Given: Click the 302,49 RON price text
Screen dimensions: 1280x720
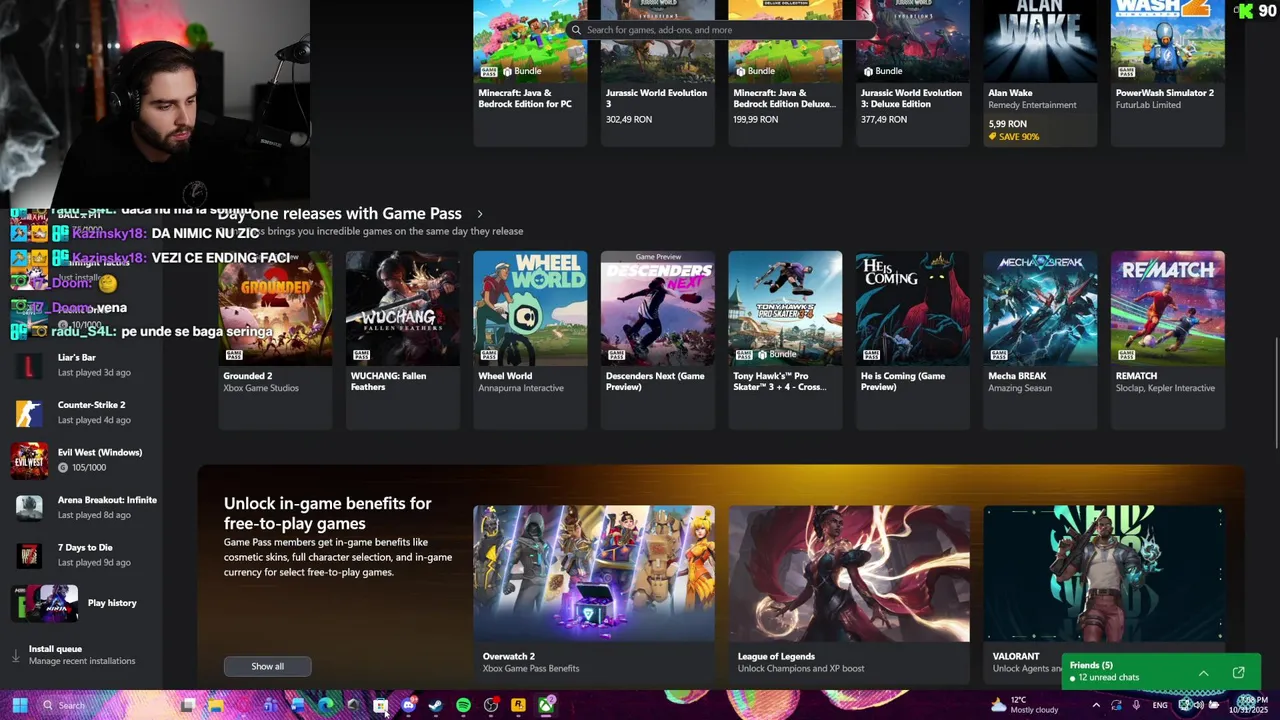Looking at the screenshot, I should [x=629, y=119].
